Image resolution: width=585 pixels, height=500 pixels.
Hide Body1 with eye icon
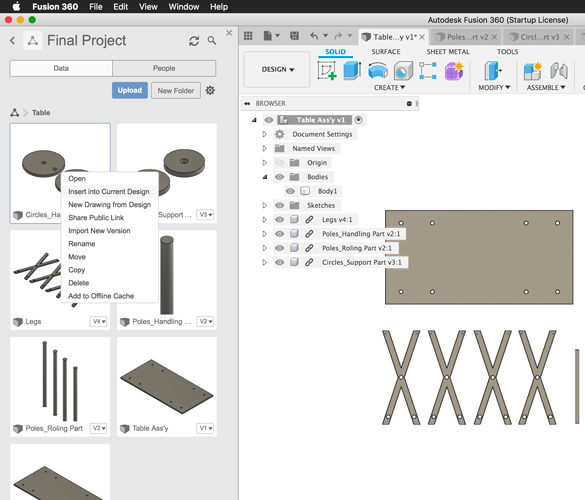pyautogui.click(x=290, y=191)
